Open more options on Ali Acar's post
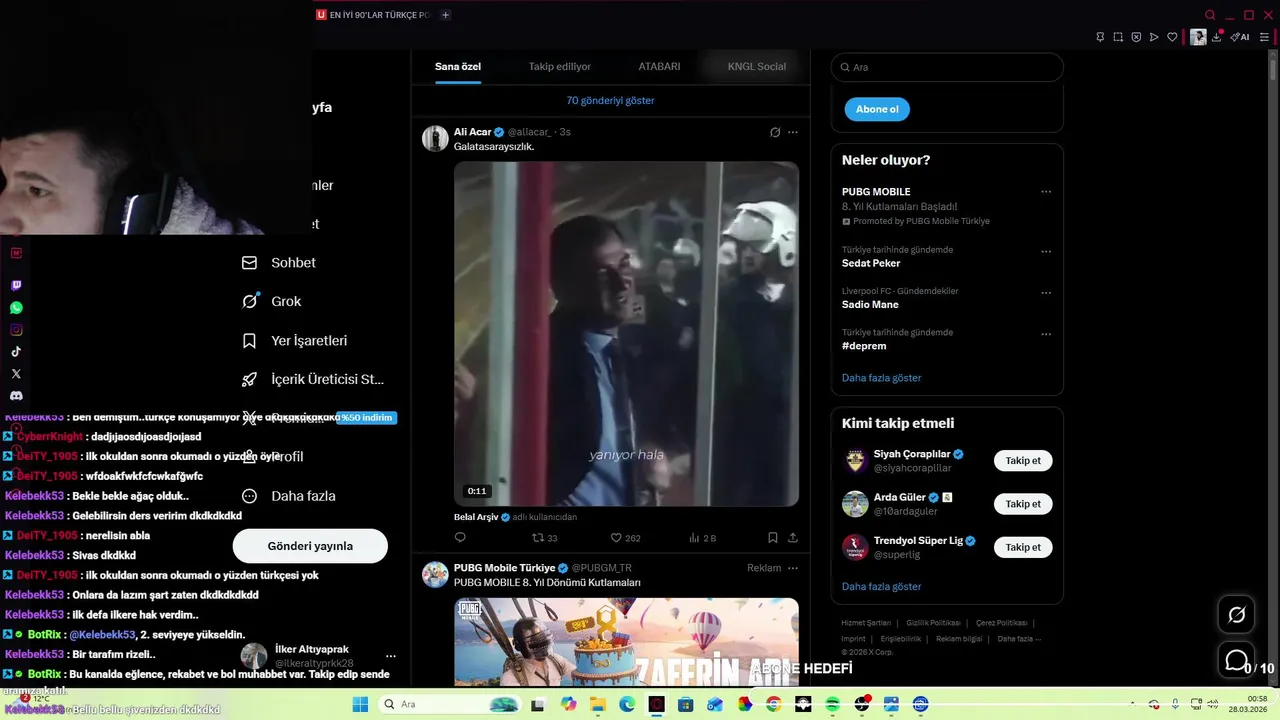 793,132
